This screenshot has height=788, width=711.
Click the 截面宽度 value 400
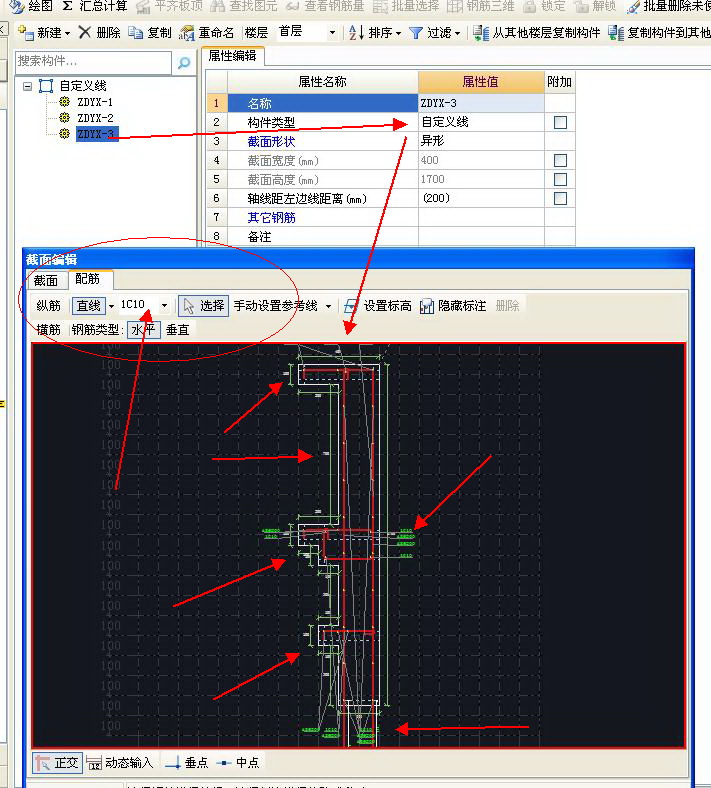481,160
